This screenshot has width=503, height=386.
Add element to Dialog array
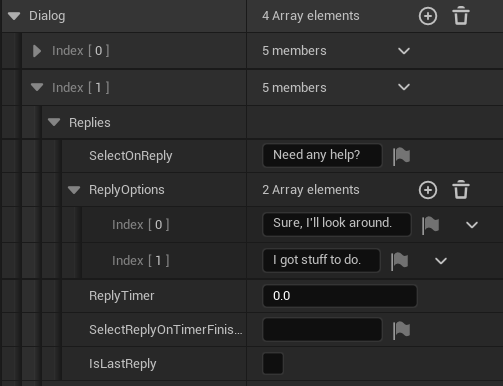428,16
